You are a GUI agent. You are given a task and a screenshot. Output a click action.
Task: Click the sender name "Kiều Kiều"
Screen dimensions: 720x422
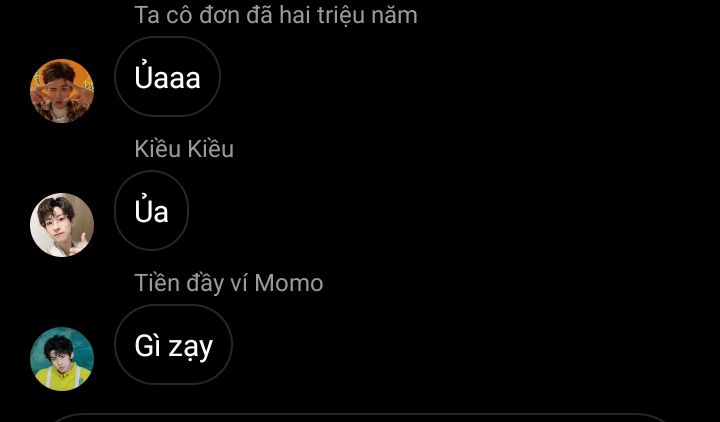[x=184, y=149]
